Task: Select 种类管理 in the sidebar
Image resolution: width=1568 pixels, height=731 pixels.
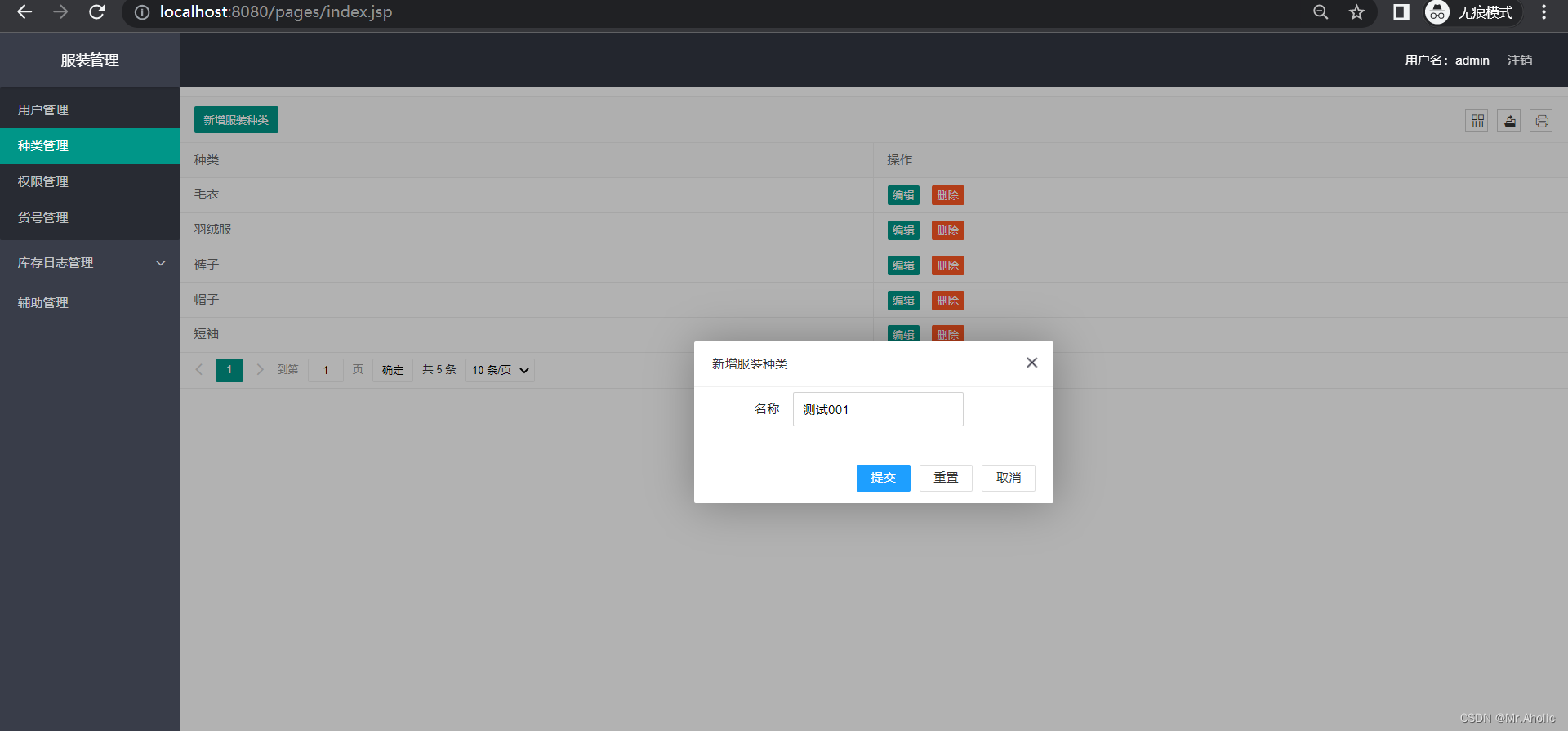Action: [x=90, y=146]
